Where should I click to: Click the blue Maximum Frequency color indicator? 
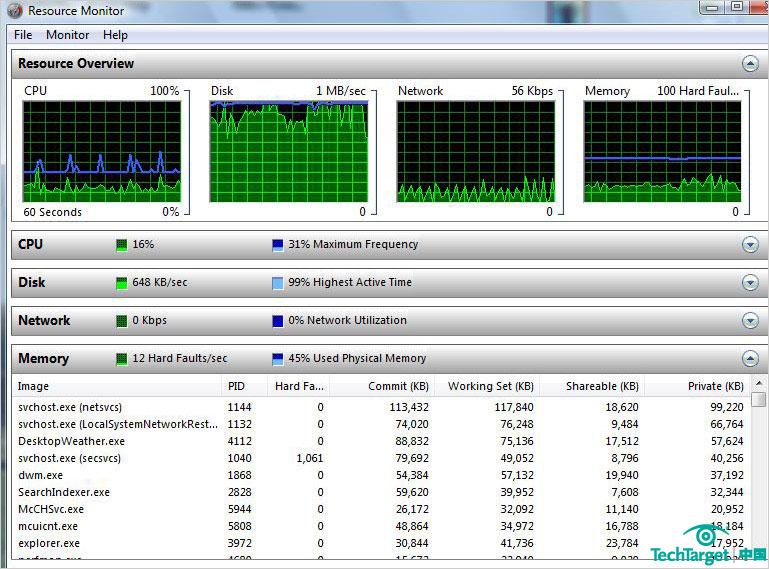click(278, 245)
